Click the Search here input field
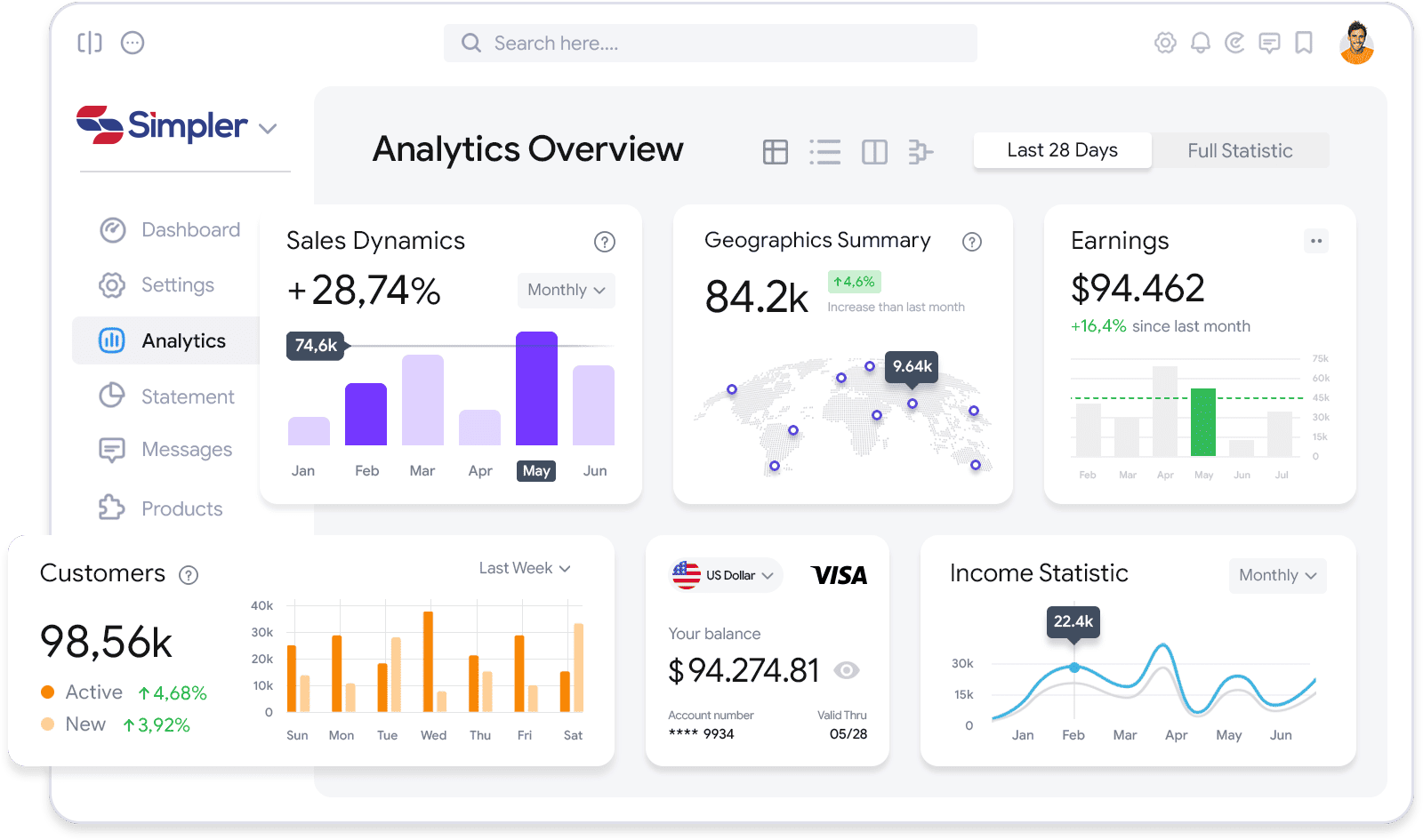The image size is (1423, 840). click(x=710, y=44)
